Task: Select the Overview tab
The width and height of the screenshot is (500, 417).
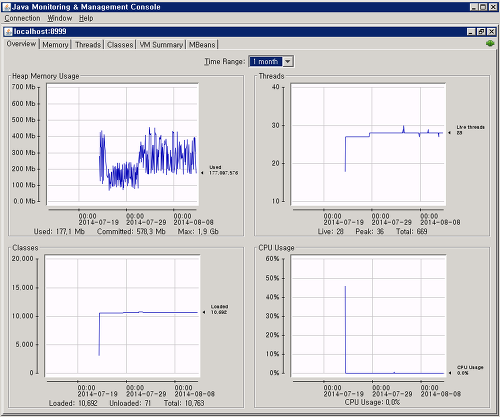Action: (x=21, y=44)
